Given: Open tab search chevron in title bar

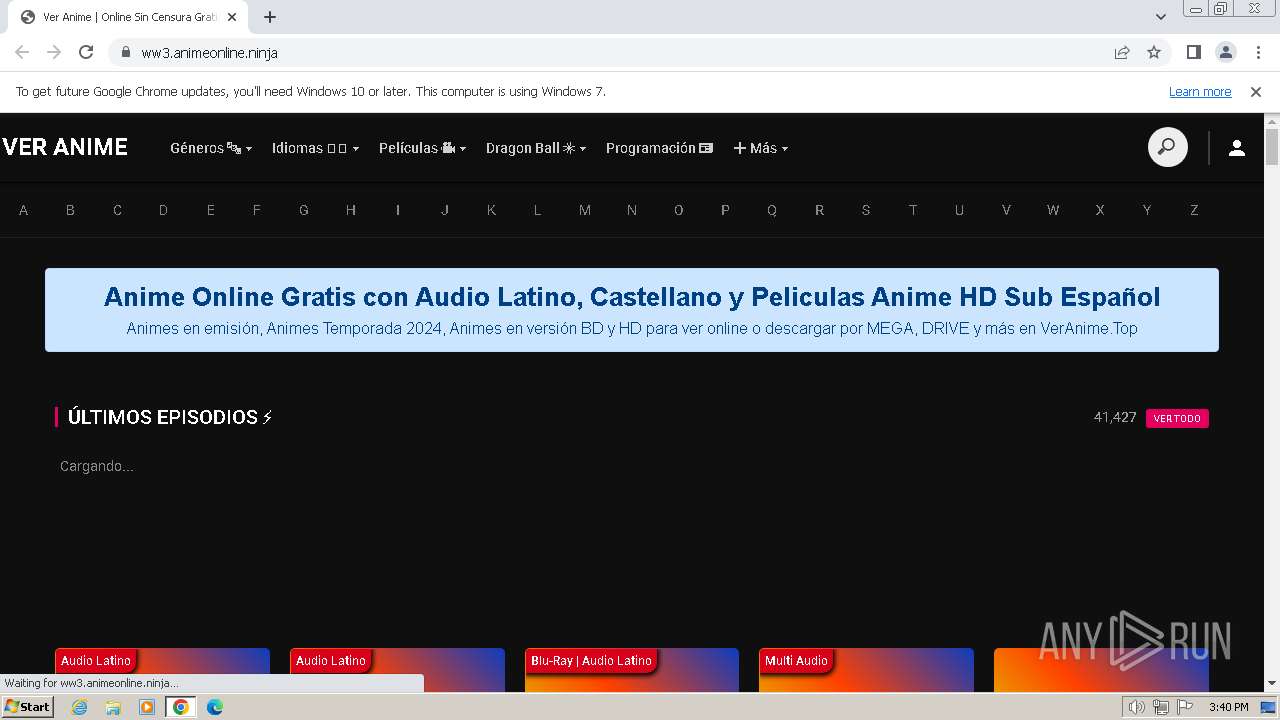Looking at the screenshot, I should (x=1161, y=17).
